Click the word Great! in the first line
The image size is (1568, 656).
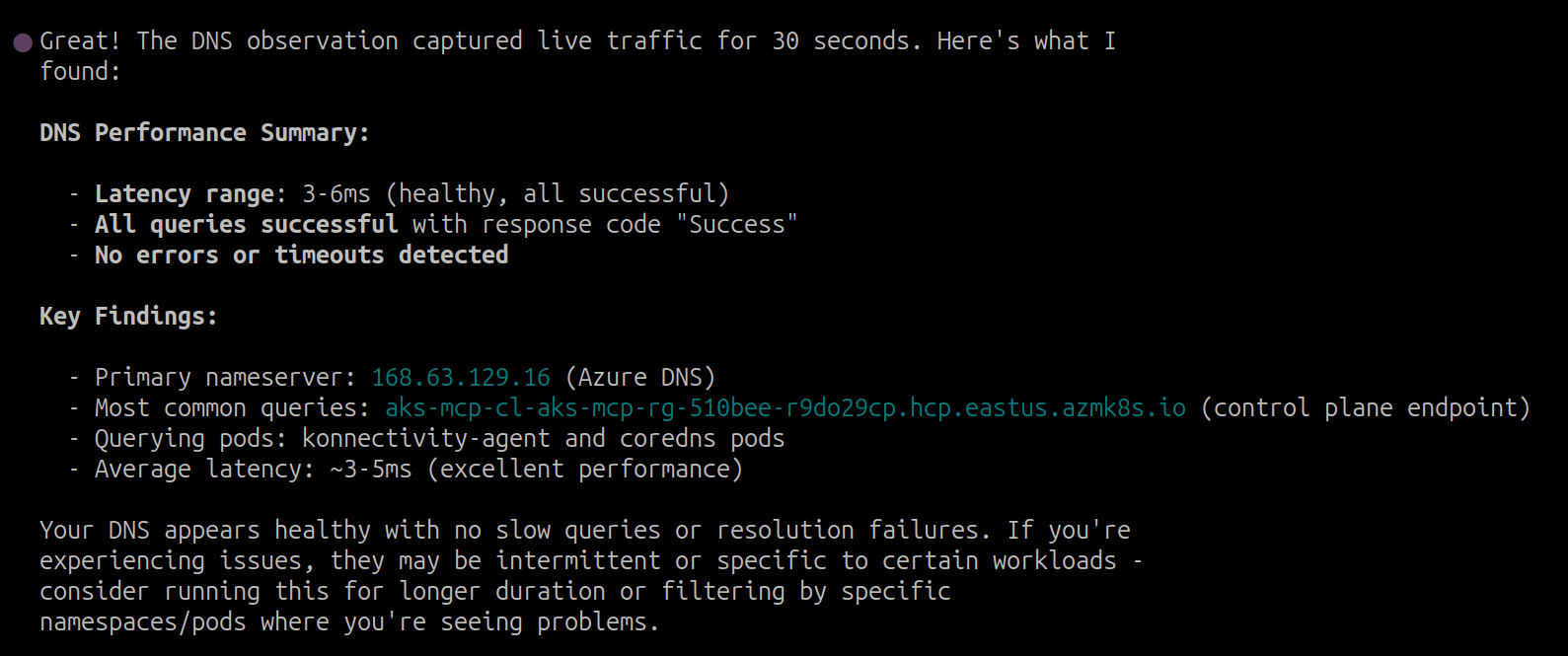pyautogui.click(x=80, y=41)
